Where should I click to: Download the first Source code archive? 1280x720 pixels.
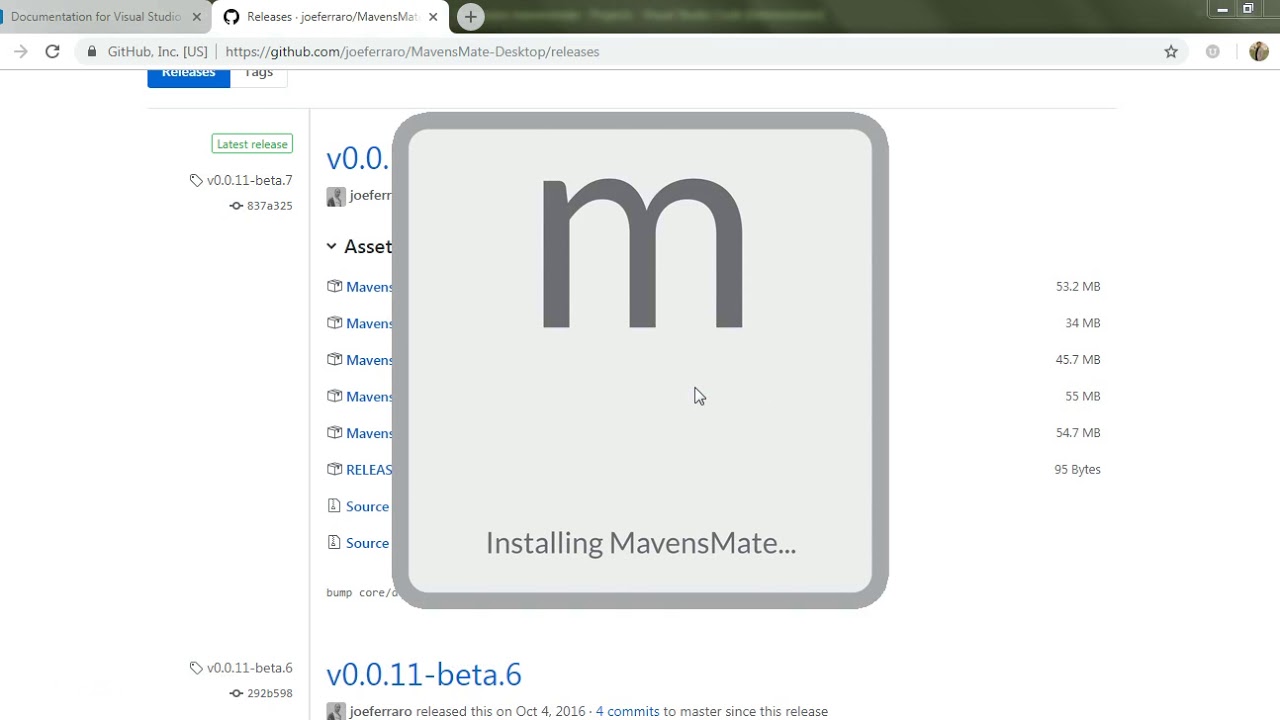[367, 507]
